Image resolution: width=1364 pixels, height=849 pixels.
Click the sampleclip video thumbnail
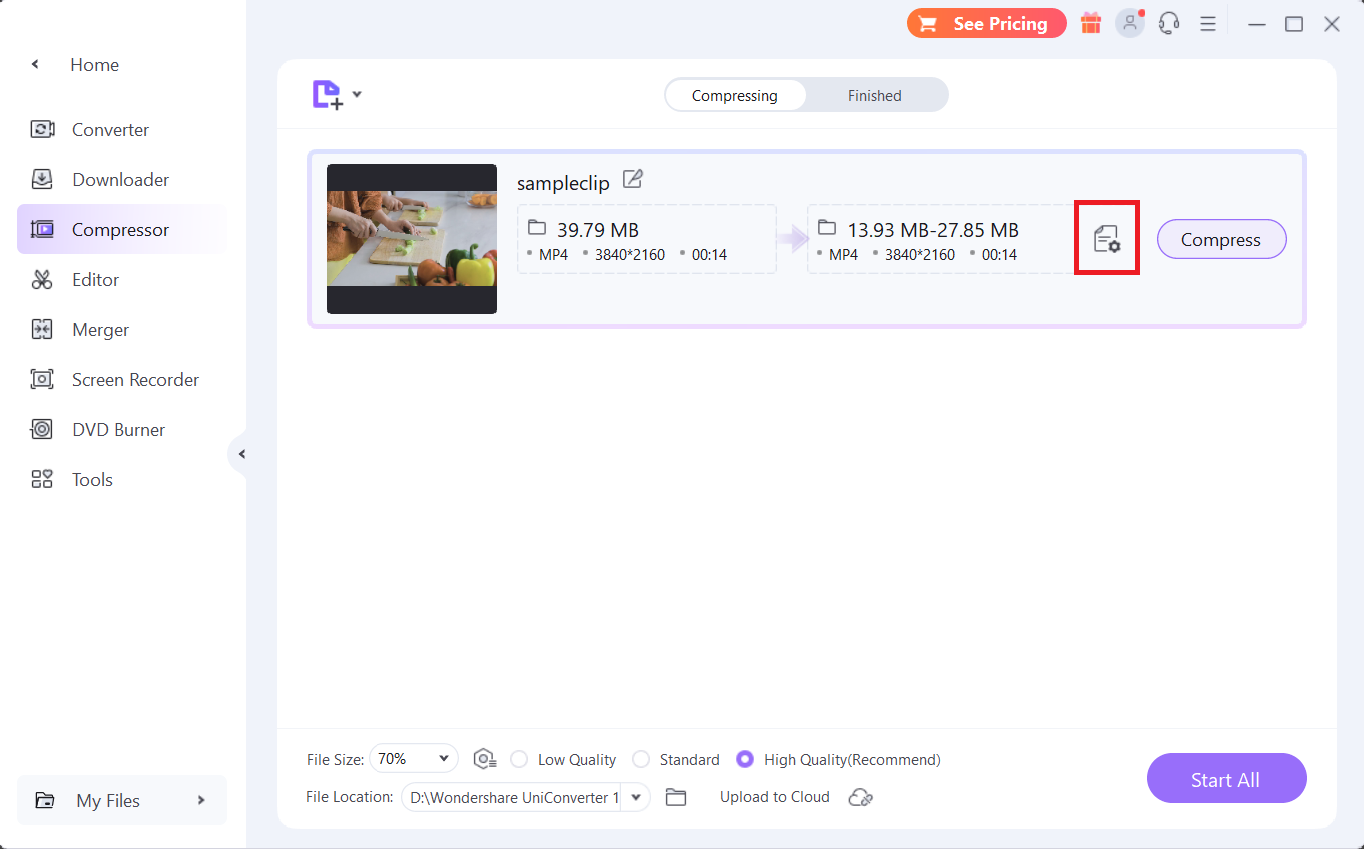pyautogui.click(x=411, y=239)
